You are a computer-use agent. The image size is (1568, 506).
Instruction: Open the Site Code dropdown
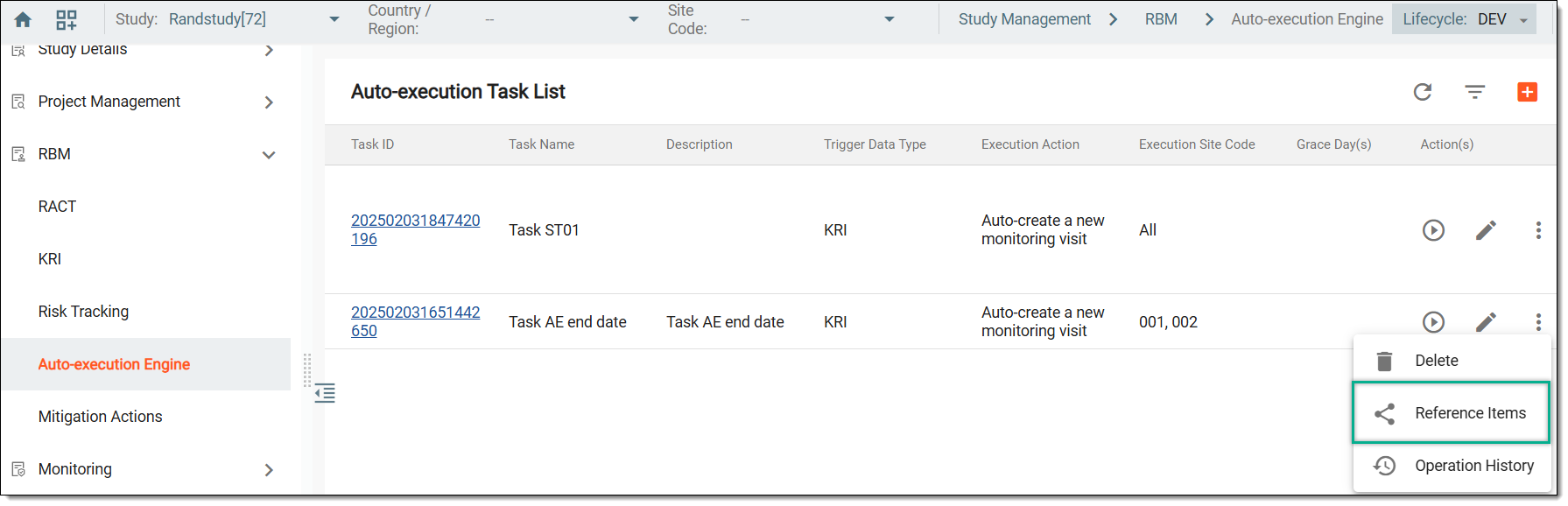click(889, 19)
